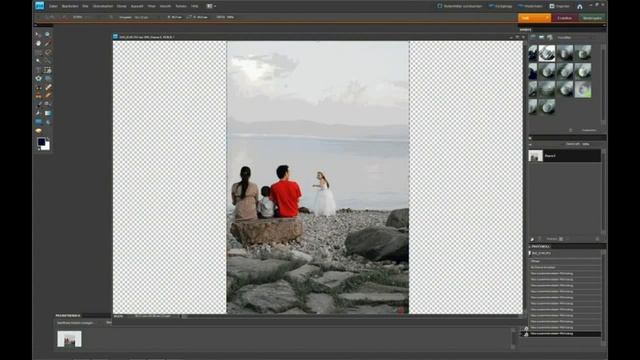
Task: Select the Magic Wand tool
Action: [38, 61]
